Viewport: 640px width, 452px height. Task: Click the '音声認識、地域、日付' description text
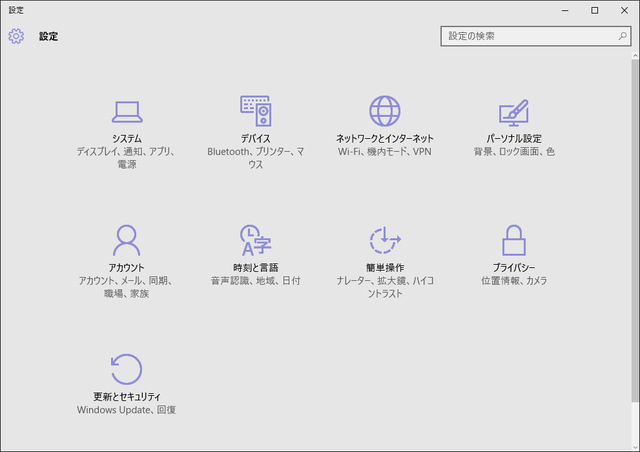pyautogui.click(x=256, y=281)
